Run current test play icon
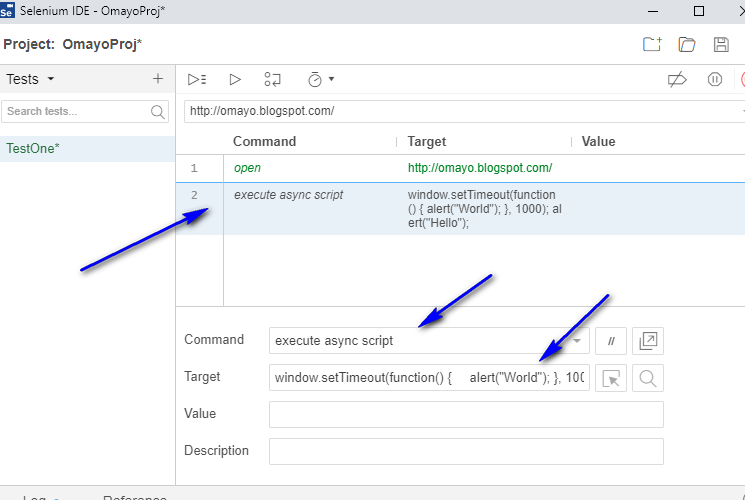The height and width of the screenshot is (500, 745). click(x=235, y=79)
